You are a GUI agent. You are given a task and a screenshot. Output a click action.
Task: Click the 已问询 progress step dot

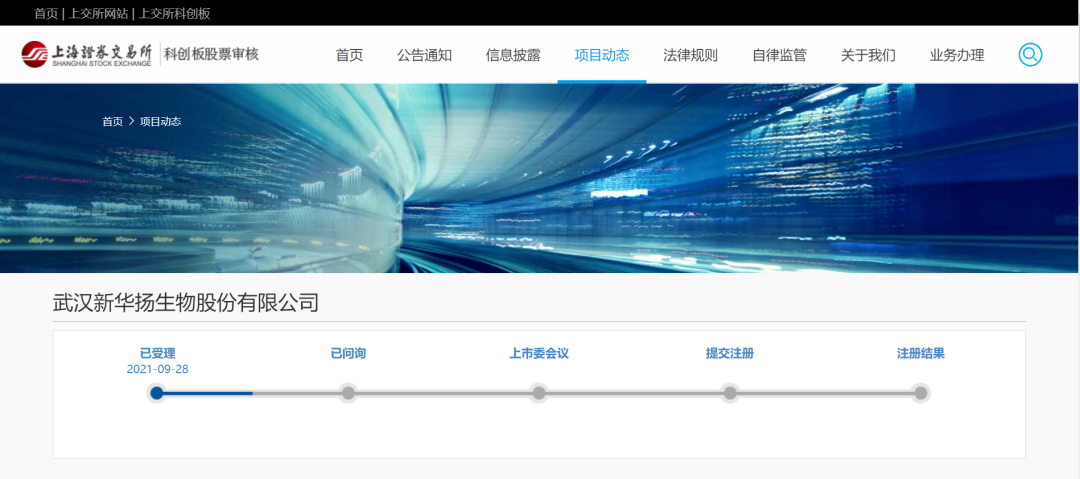tap(348, 393)
